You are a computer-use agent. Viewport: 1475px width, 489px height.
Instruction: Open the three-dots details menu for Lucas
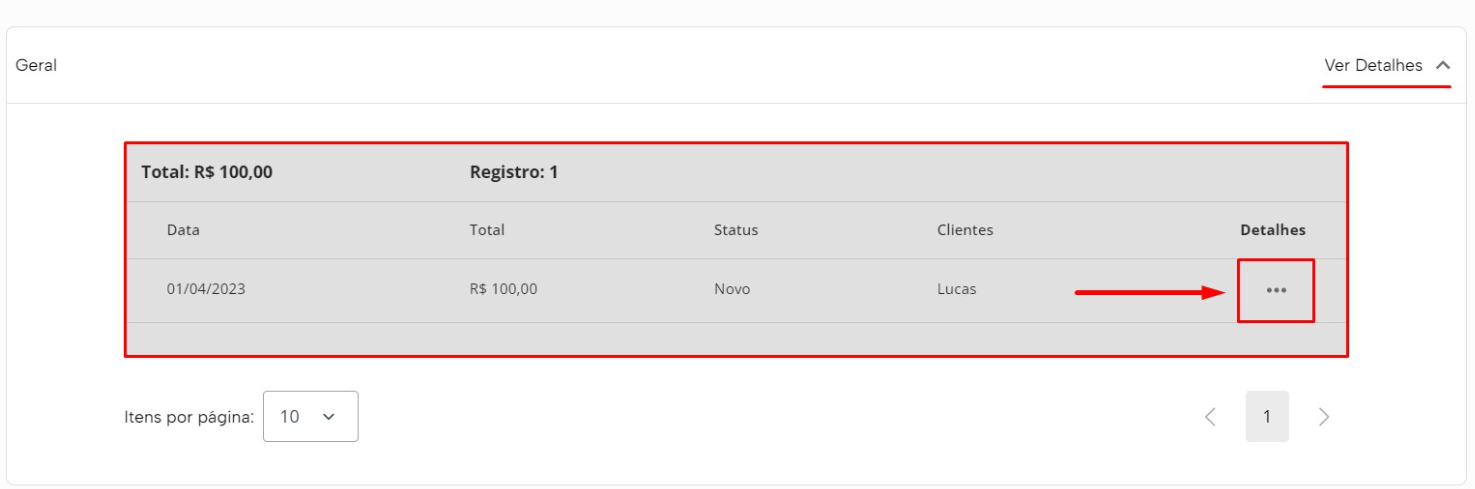pyautogui.click(x=1275, y=291)
